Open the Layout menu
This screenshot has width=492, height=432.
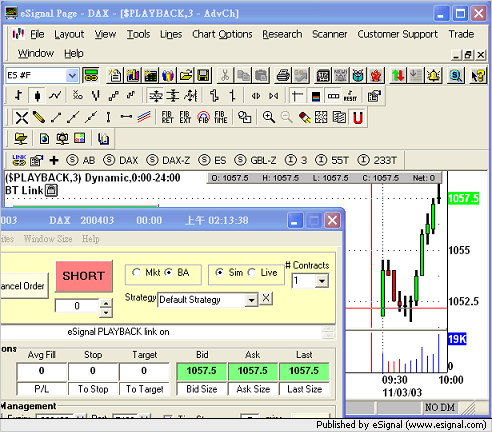69,34
